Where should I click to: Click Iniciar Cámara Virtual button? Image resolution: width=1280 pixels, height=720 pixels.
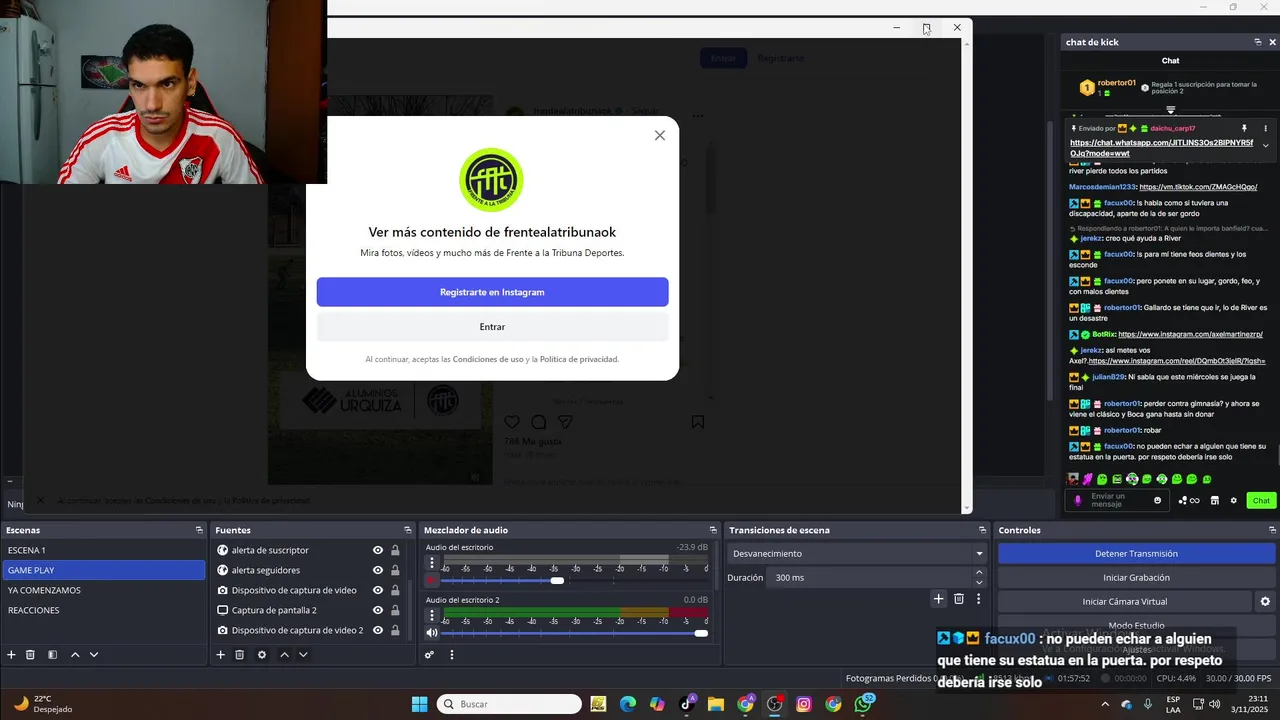pyautogui.click(x=1125, y=601)
